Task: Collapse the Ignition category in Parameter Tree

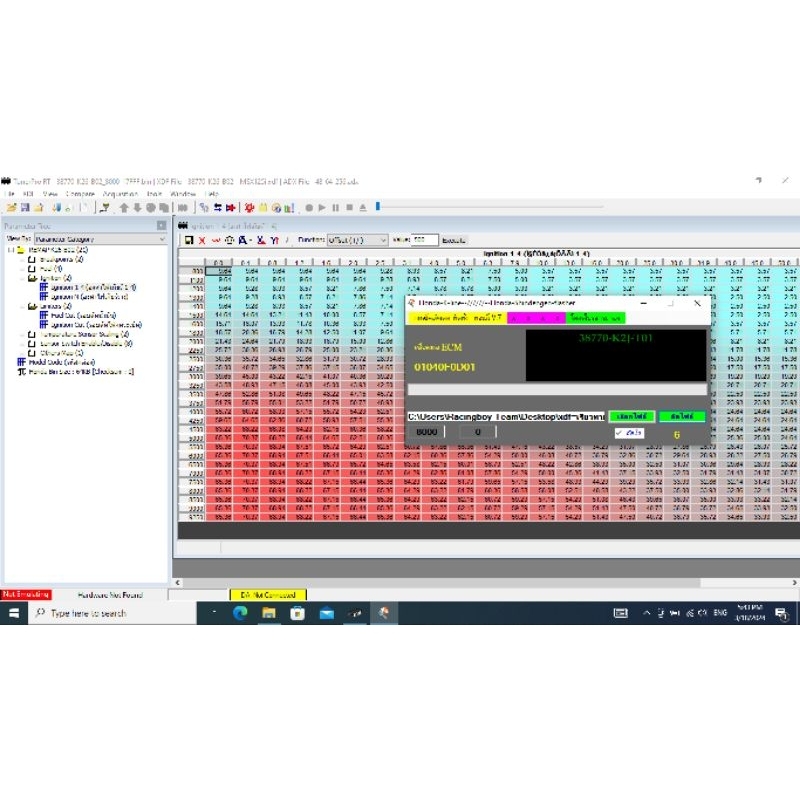Action: pyautogui.click(x=21, y=279)
